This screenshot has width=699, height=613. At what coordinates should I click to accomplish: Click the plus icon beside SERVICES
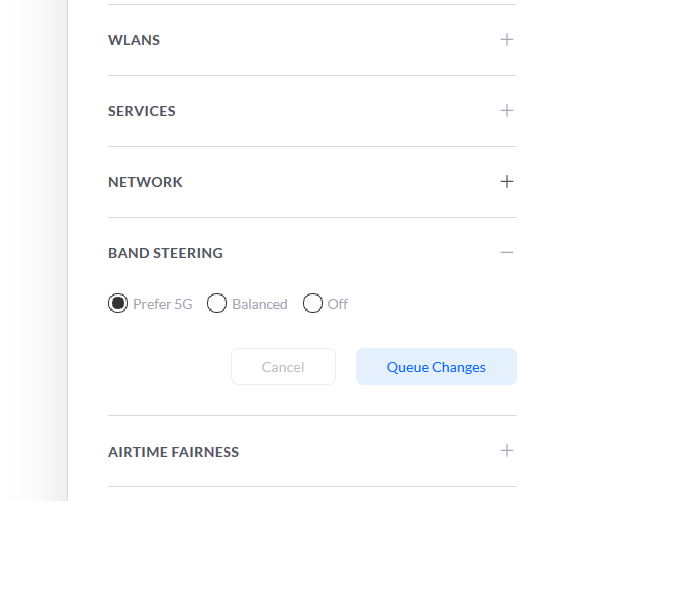click(x=506, y=111)
